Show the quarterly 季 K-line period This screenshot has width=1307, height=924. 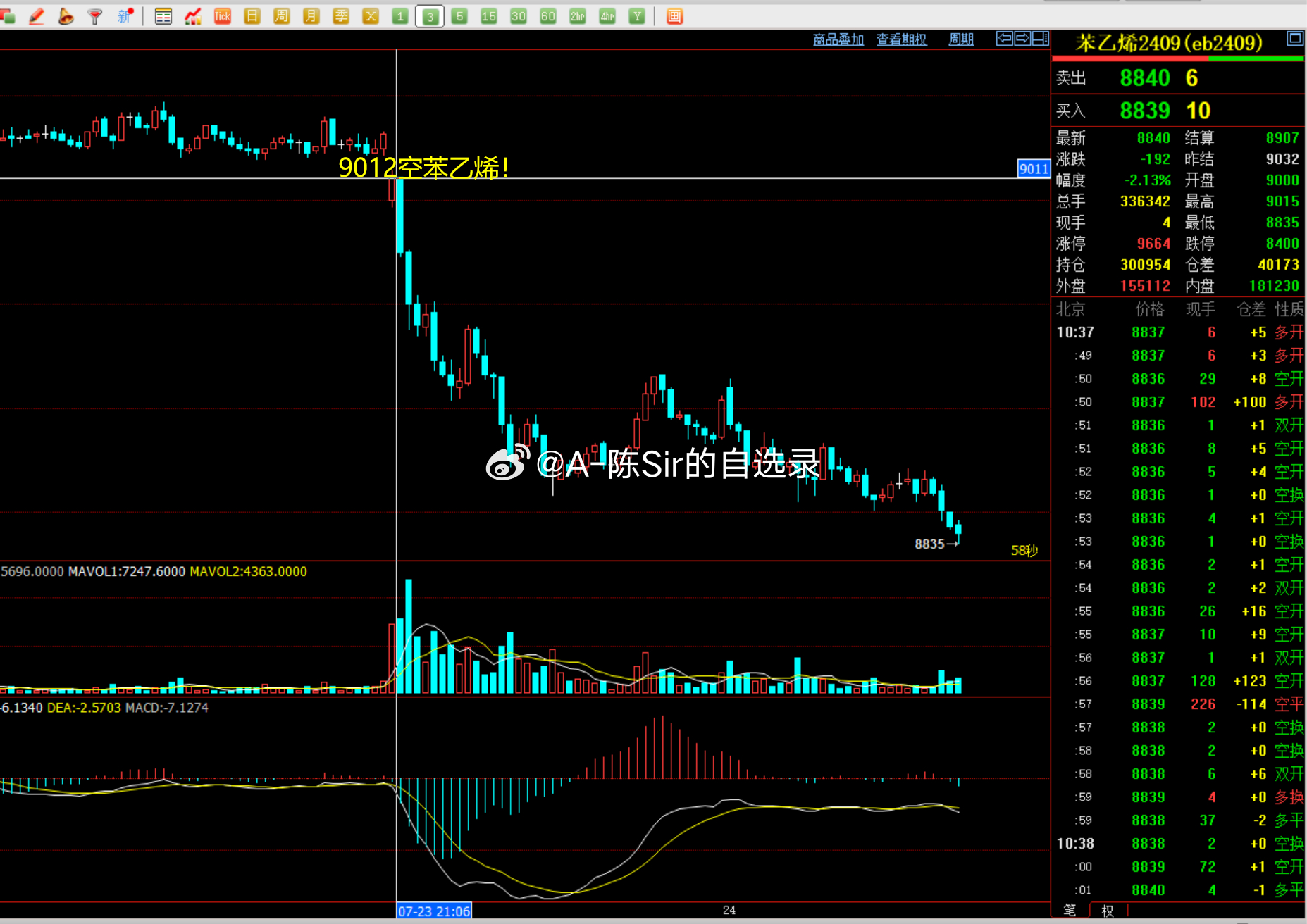(x=341, y=16)
